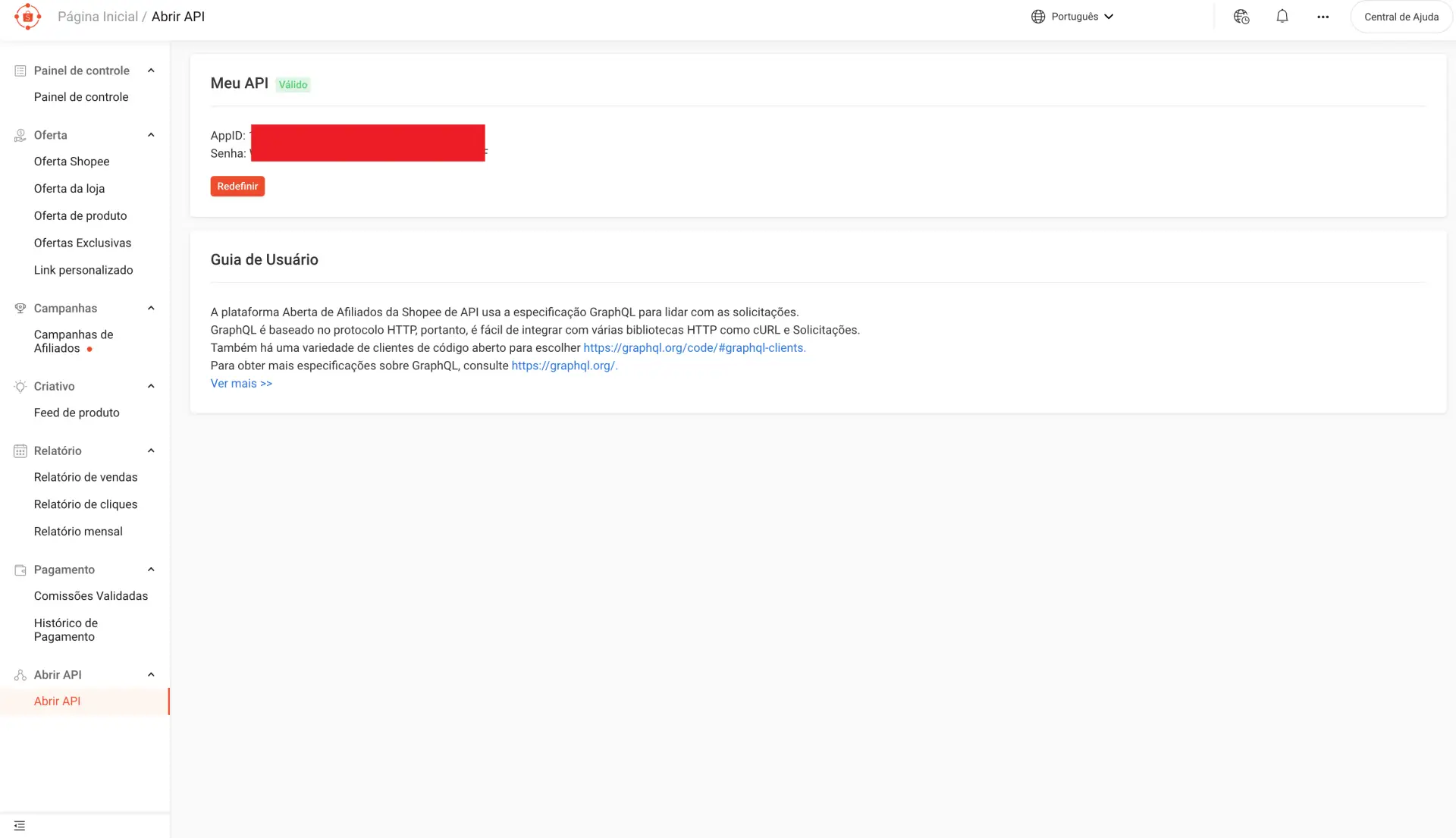The height and width of the screenshot is (838, 1456).
Task: Open the notifications bell icon
Action: tap(1282, 17)
